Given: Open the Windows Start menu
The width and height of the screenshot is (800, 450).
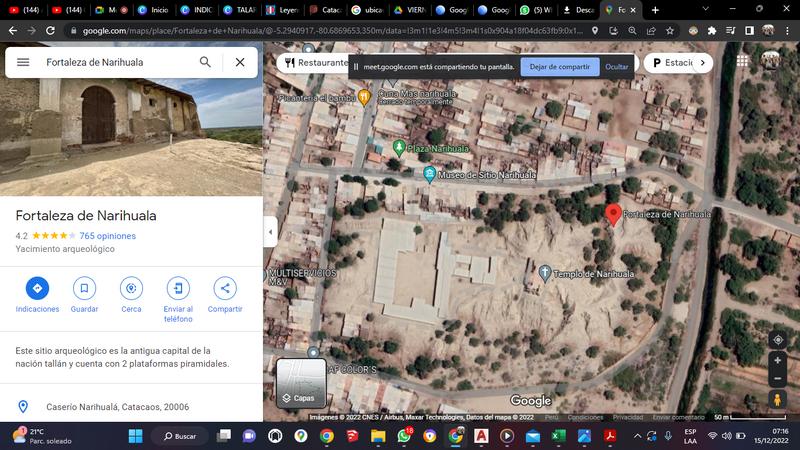Looking at the screenshot, I should coord(136,436).
